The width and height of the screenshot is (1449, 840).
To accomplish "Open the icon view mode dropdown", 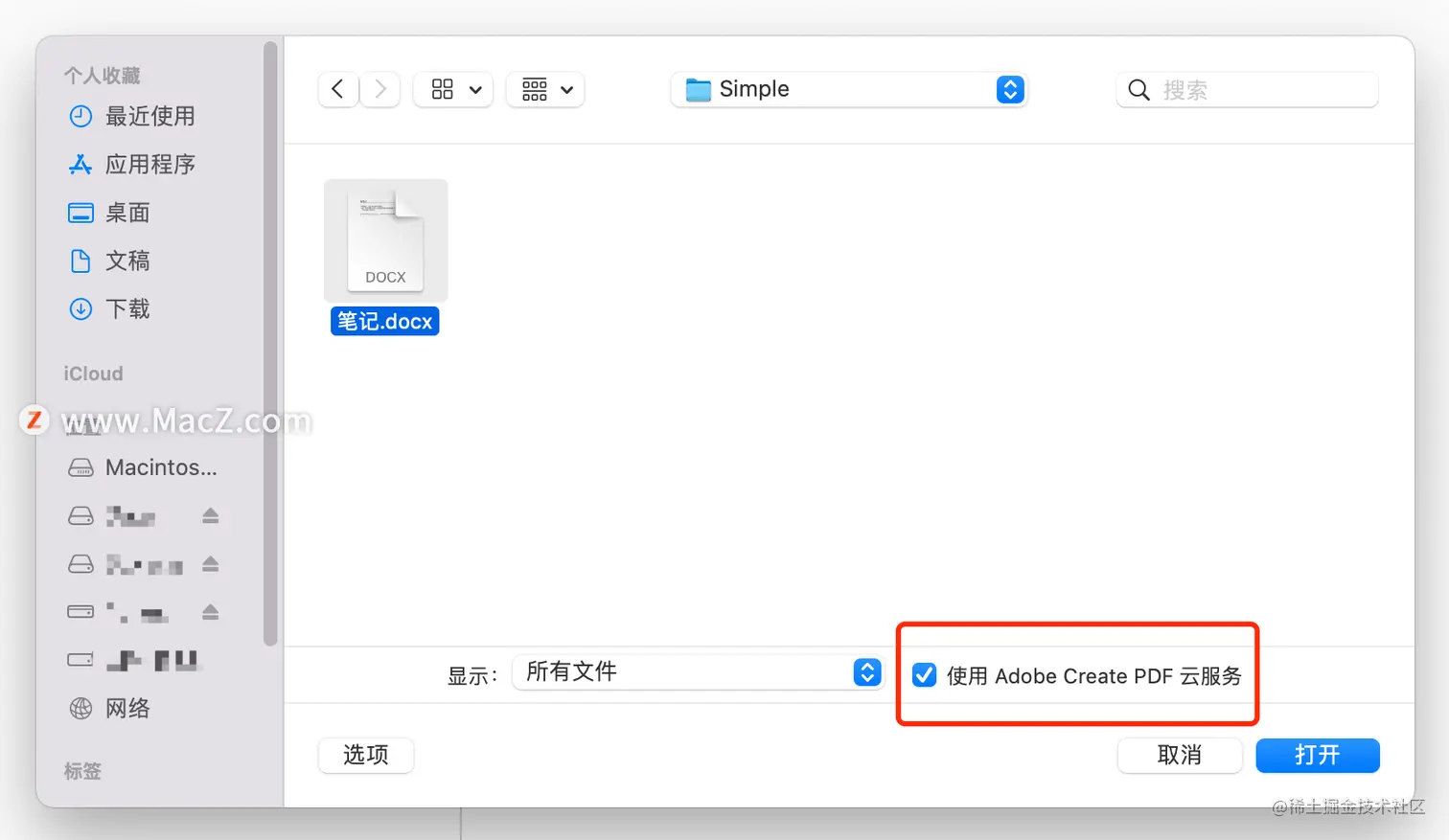I will 453,89.
